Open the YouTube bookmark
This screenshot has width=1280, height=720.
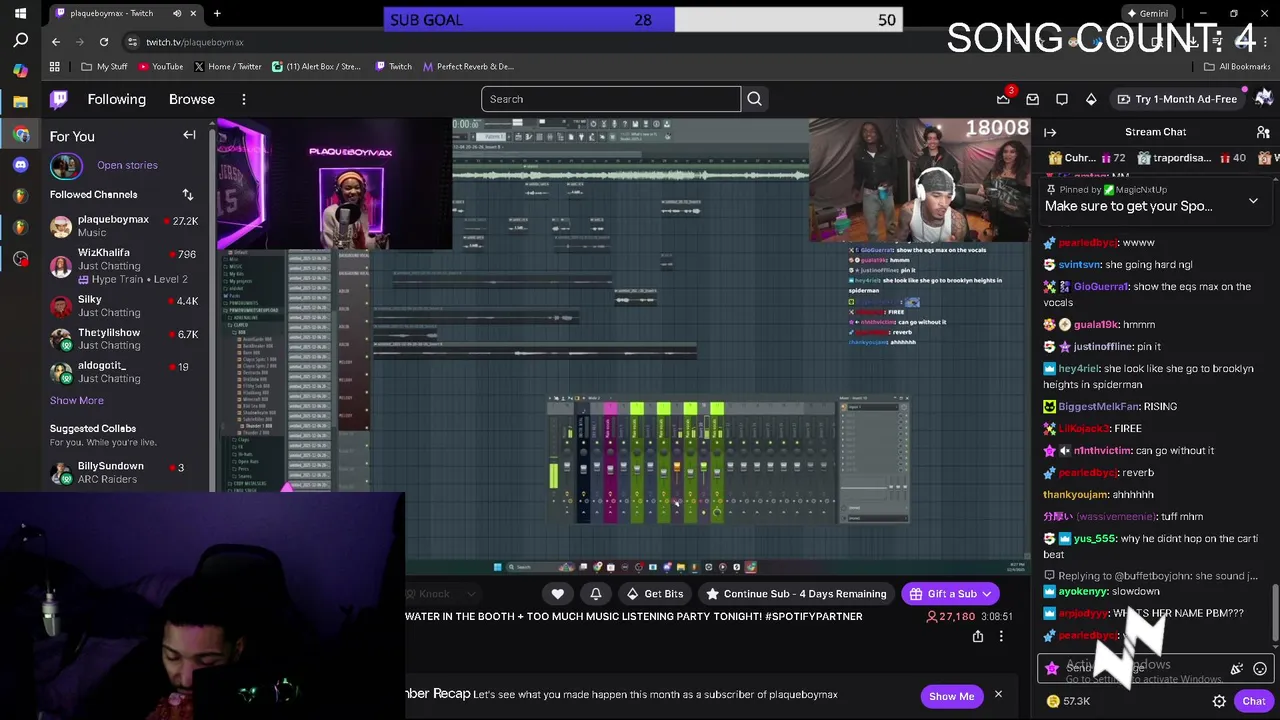(161, 67)
